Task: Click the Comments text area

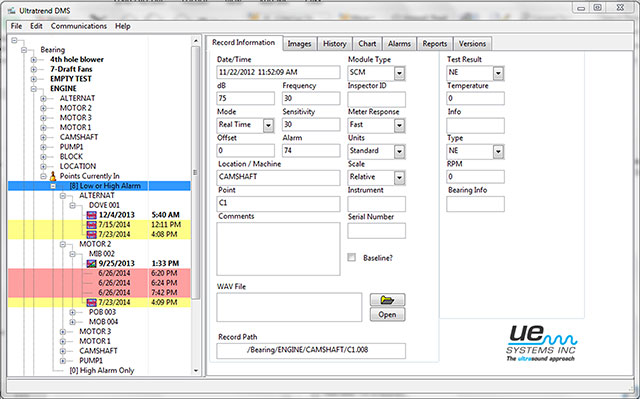Action: click(278, 249)
